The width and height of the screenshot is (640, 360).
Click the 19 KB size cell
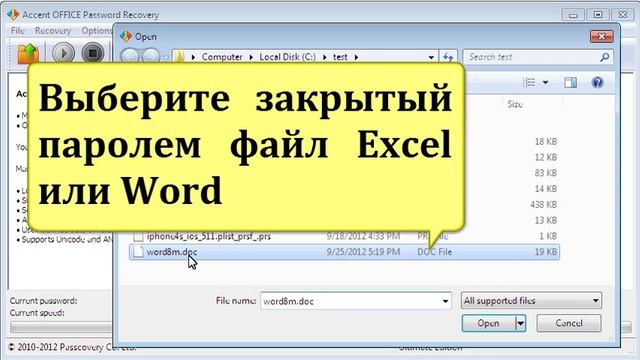click(546, 252)
